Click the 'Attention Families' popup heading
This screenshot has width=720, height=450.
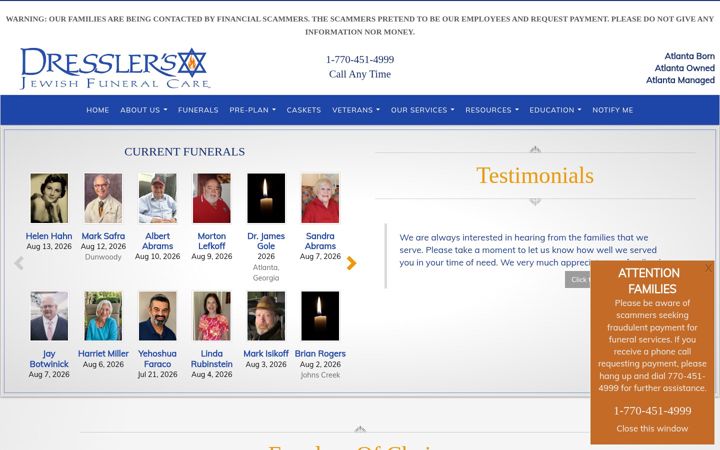[x=650, y=281]
